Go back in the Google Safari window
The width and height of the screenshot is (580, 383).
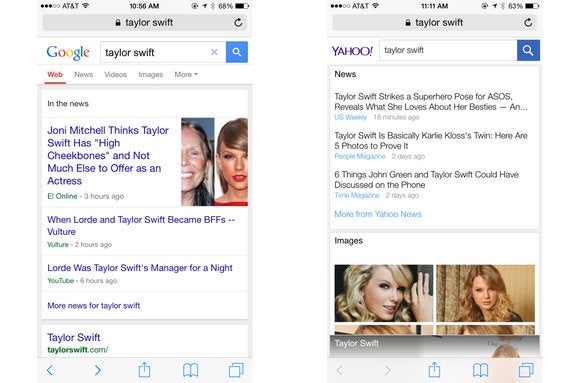pos(50,370)
